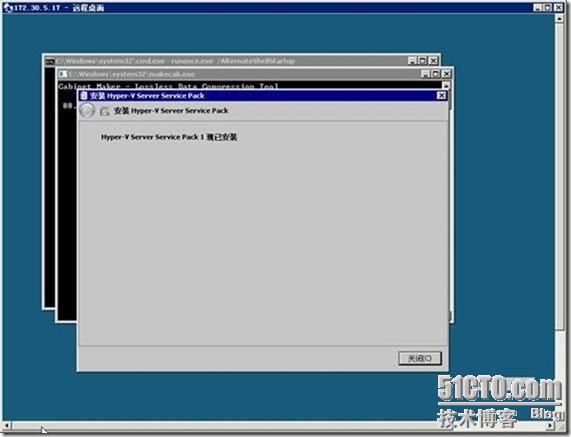Click the makecab console scrollbar up arrow

coord(446,86)
